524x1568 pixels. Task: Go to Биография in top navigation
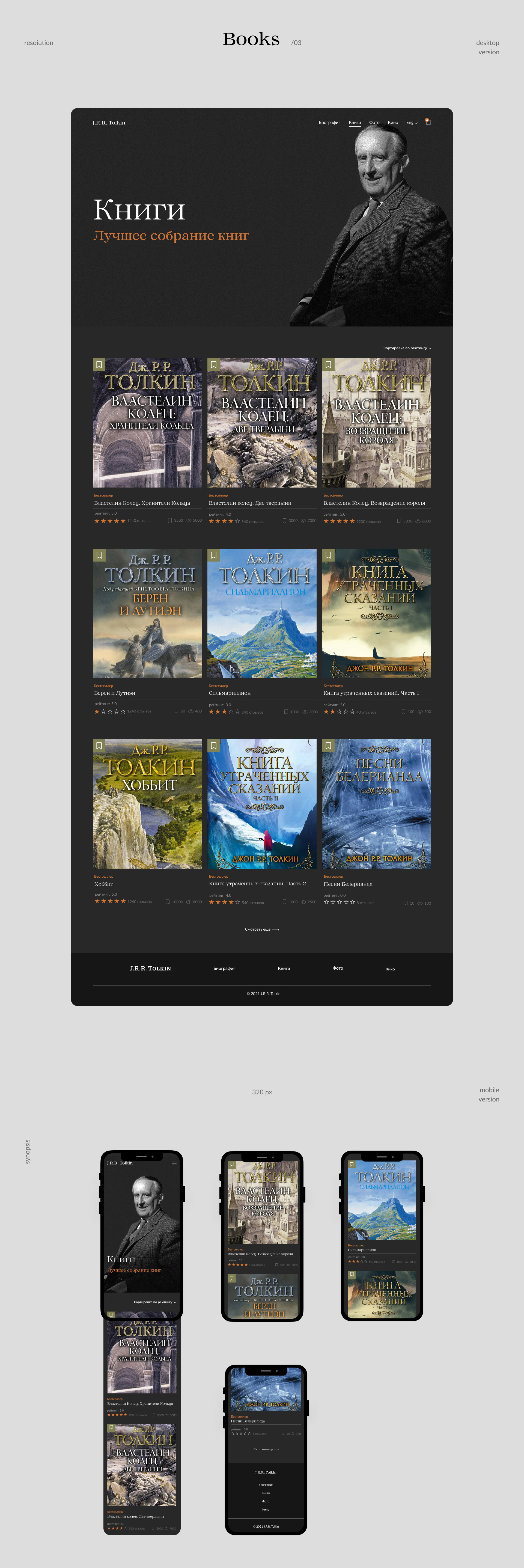click(329, 123)
